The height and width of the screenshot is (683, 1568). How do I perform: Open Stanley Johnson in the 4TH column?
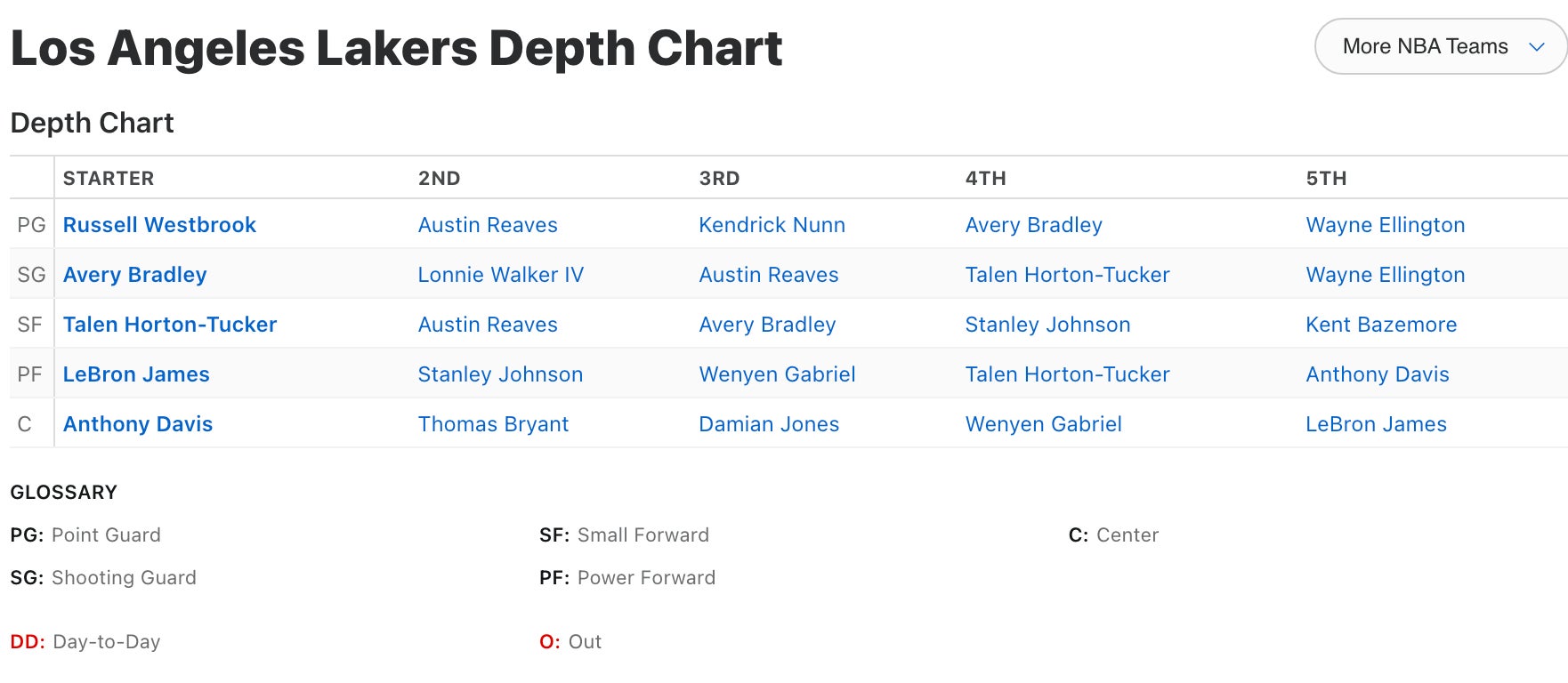pos(1047,325)
